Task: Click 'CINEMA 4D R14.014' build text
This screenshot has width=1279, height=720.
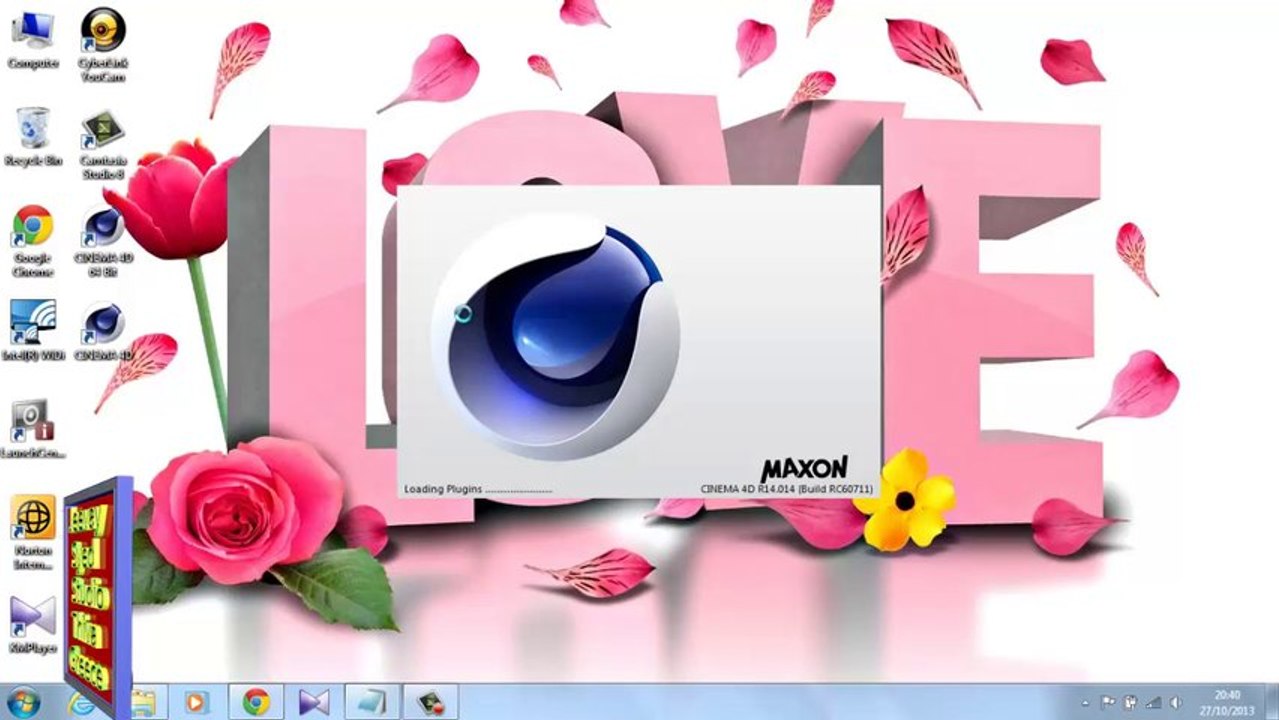Action: coord(786,489)
